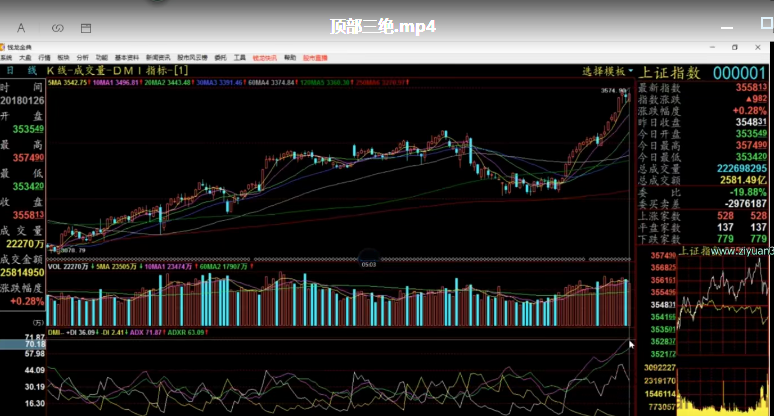This screenshot has width=774, height=416.
Task: Click the VOL 22270万 volume label
Action: (x=68, y=266)
